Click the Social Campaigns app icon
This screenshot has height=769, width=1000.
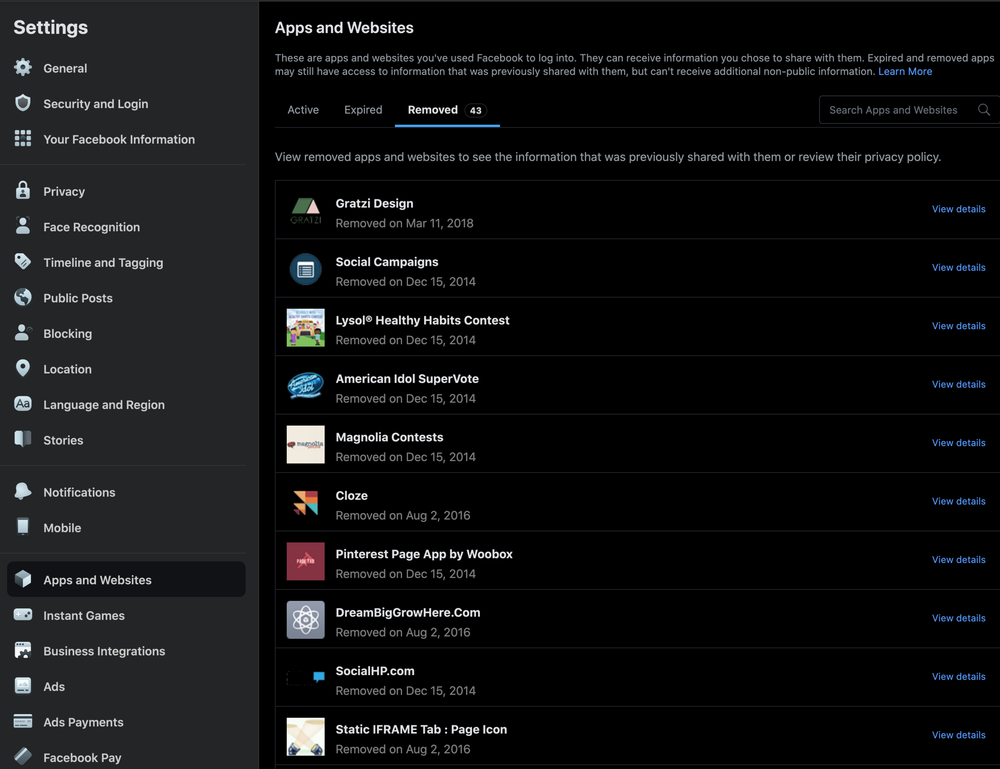pos(305,270)
